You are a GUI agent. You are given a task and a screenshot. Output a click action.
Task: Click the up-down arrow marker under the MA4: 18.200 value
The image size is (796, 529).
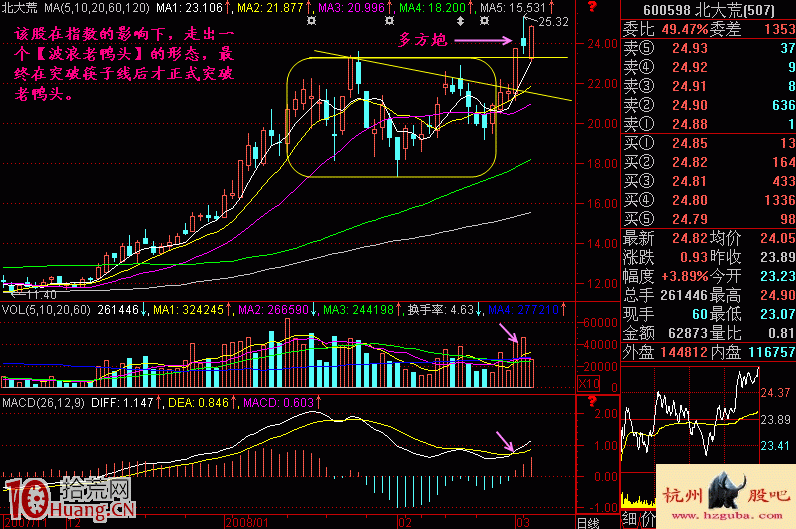tap(460, 21)
